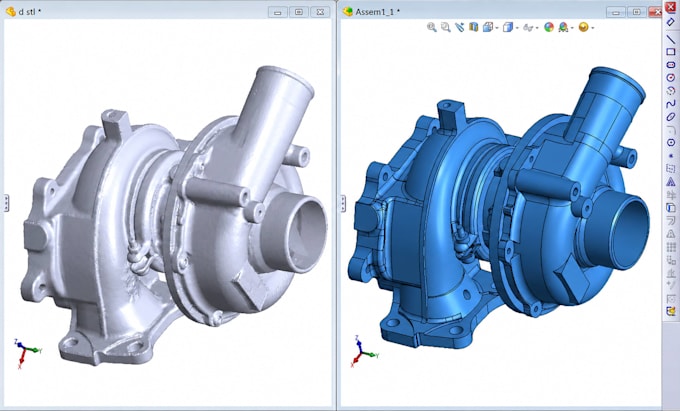
Task: Maximize the 'd stl' document window
Action: [299, 12]
